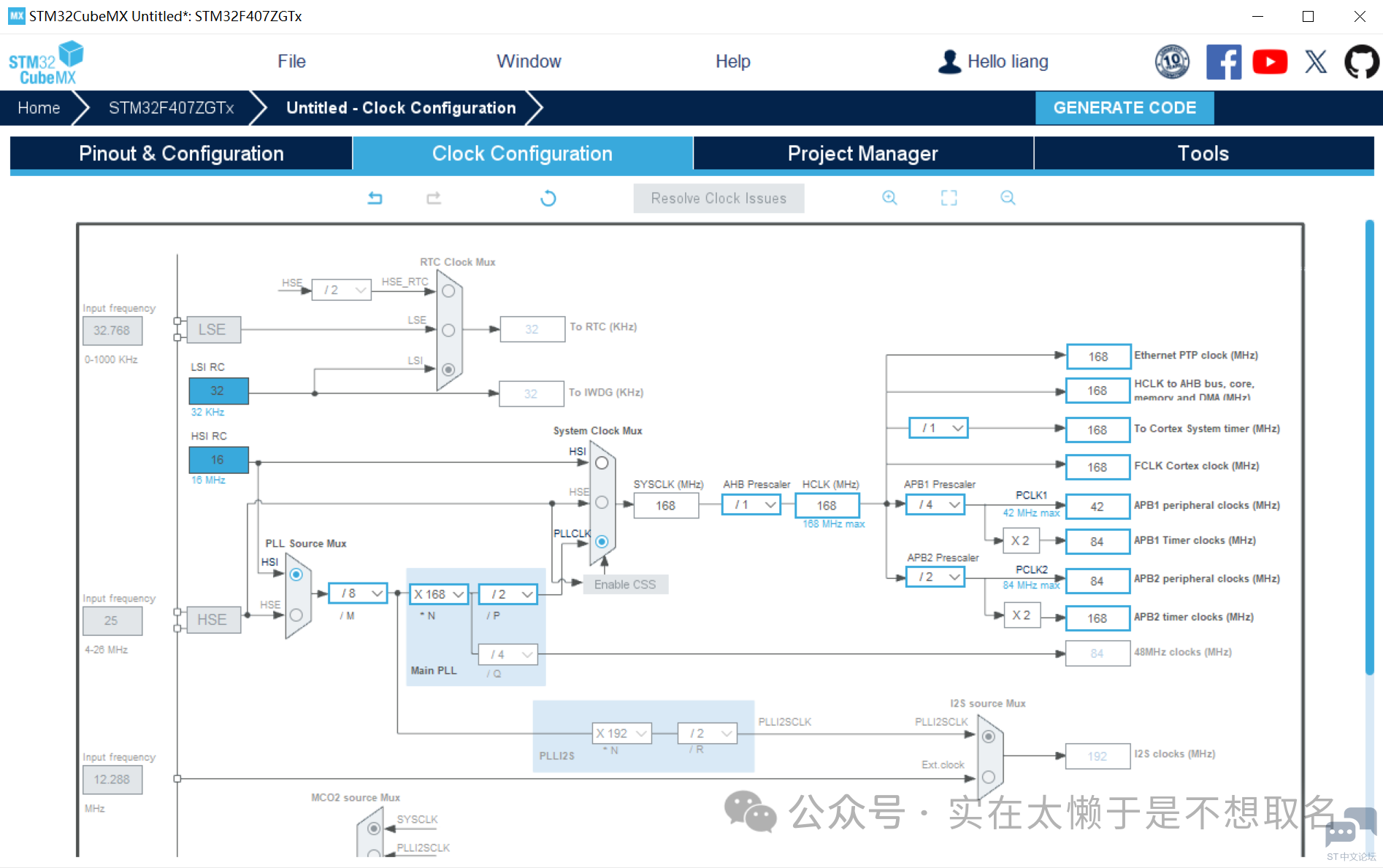The height and width of the screenshot is (868, 1383).
Task: Open the Cortex System timer divider dropdown
Action: (938, 428)
